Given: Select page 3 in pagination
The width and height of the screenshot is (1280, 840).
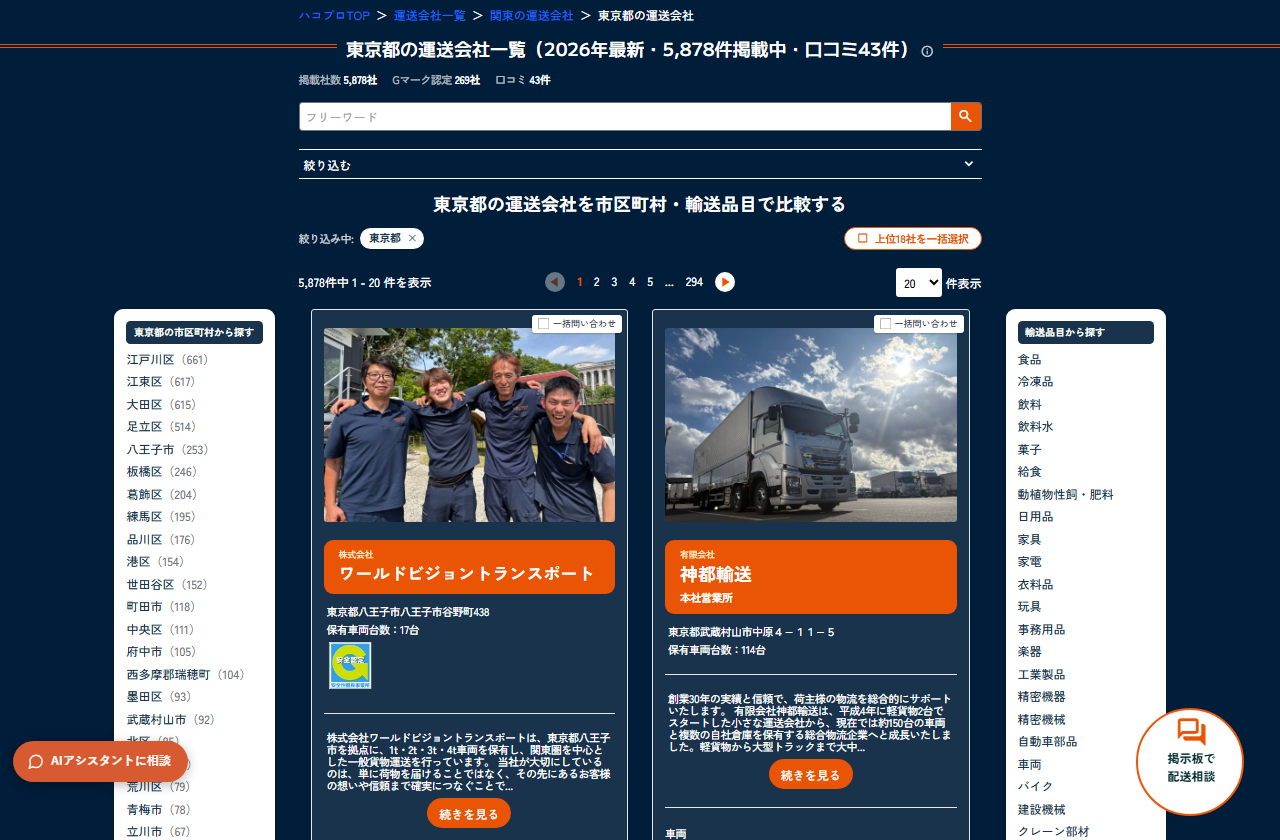Looking at the screenshot, I should (x=614, y=282).
